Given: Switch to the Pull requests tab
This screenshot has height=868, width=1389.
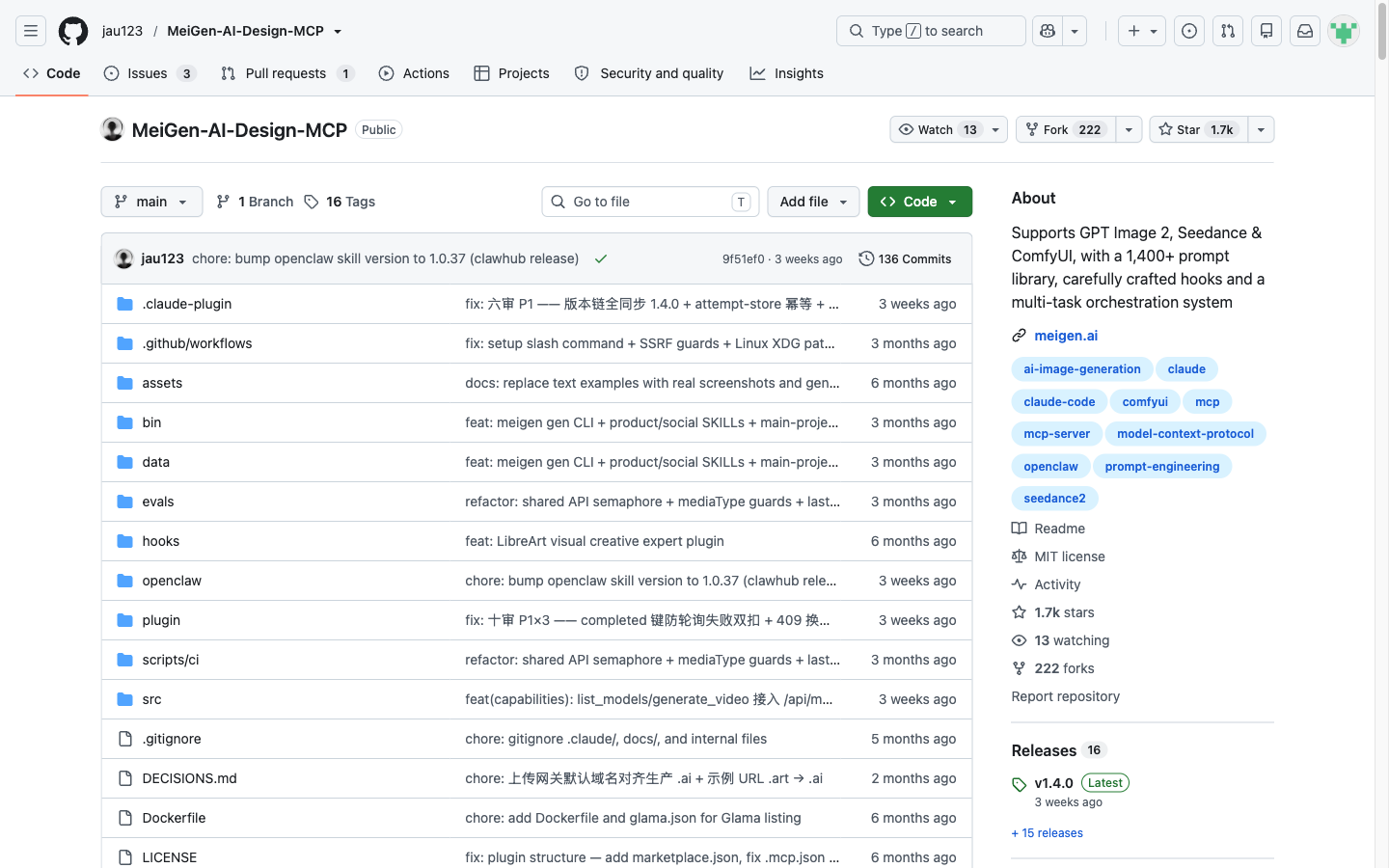Looking at the screenshot, I should [287, 73].
